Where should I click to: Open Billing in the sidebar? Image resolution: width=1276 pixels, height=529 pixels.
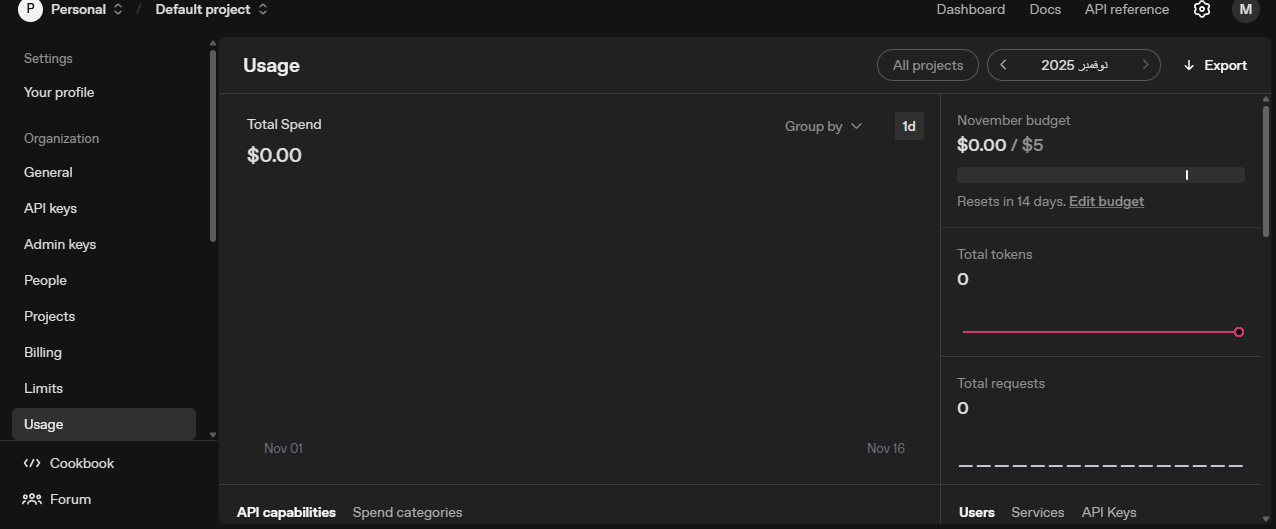coord(43,352)
